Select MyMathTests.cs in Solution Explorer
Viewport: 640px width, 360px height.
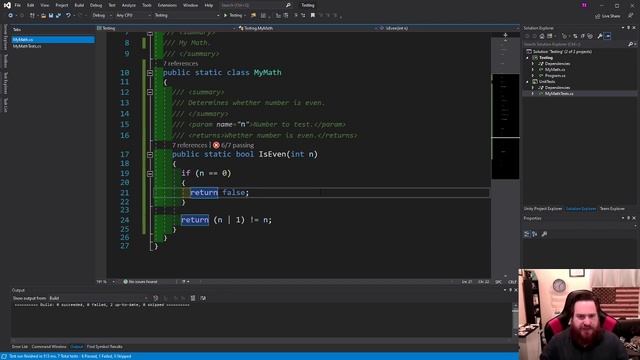[559, 93]
